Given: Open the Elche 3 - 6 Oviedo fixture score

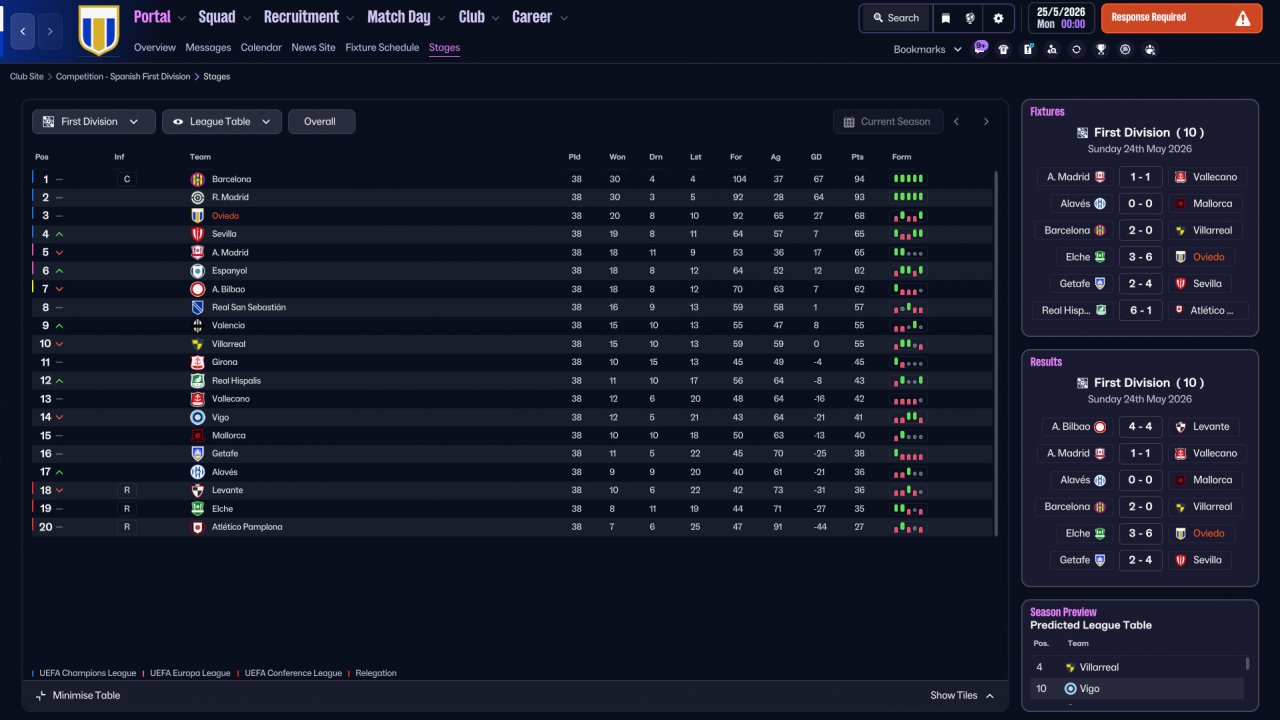Looking at the screenshot, I should point(1140,257).
